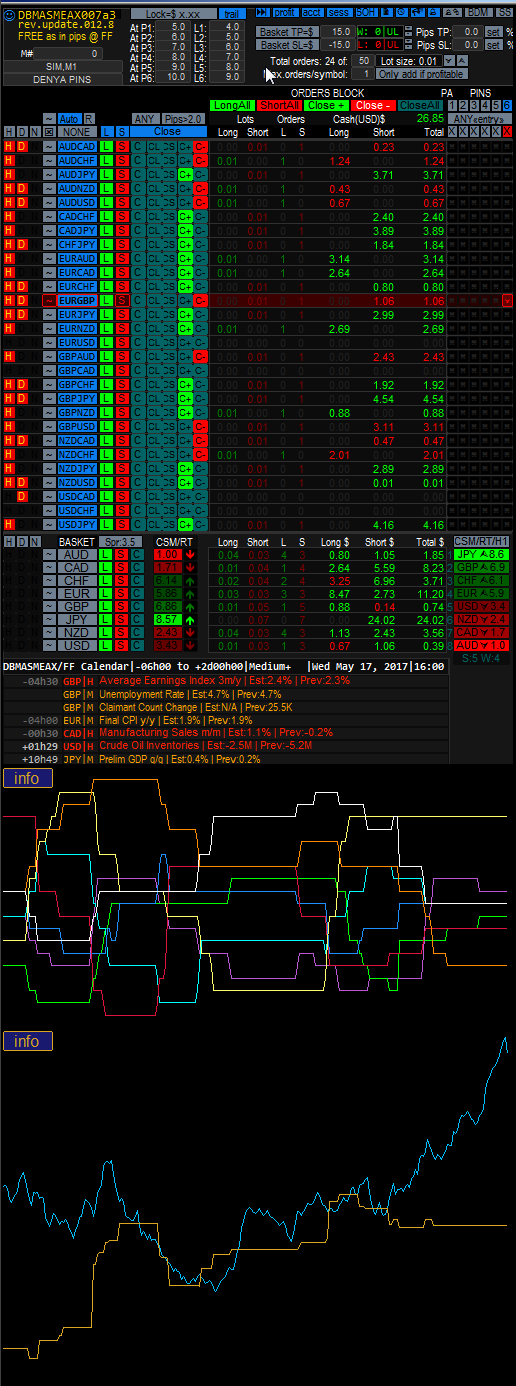Click the red C- button for AUDCAD
Image resolution: width=516 pixels, height=1386 pixels.
click(x=200, y=146)
